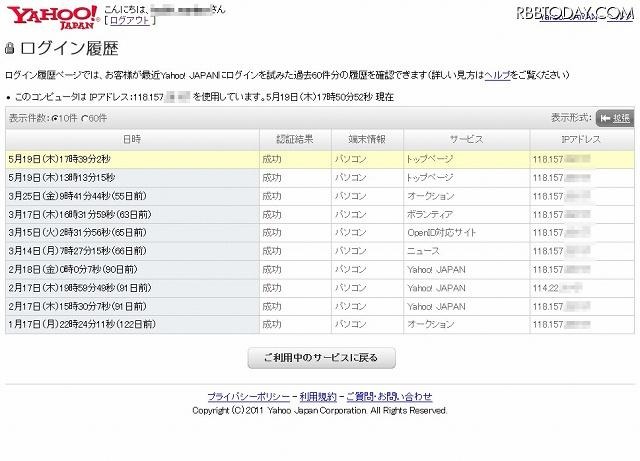Select the 3月25日(金)9時41分44秒 entry
Image resolution: width=640 pixels, height=461 pixels.
tap(320, 196)
